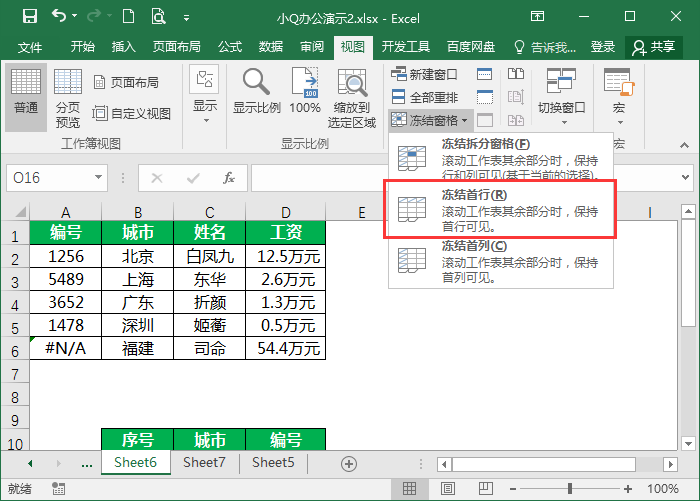Click the 共享 share button

(654, 47)
